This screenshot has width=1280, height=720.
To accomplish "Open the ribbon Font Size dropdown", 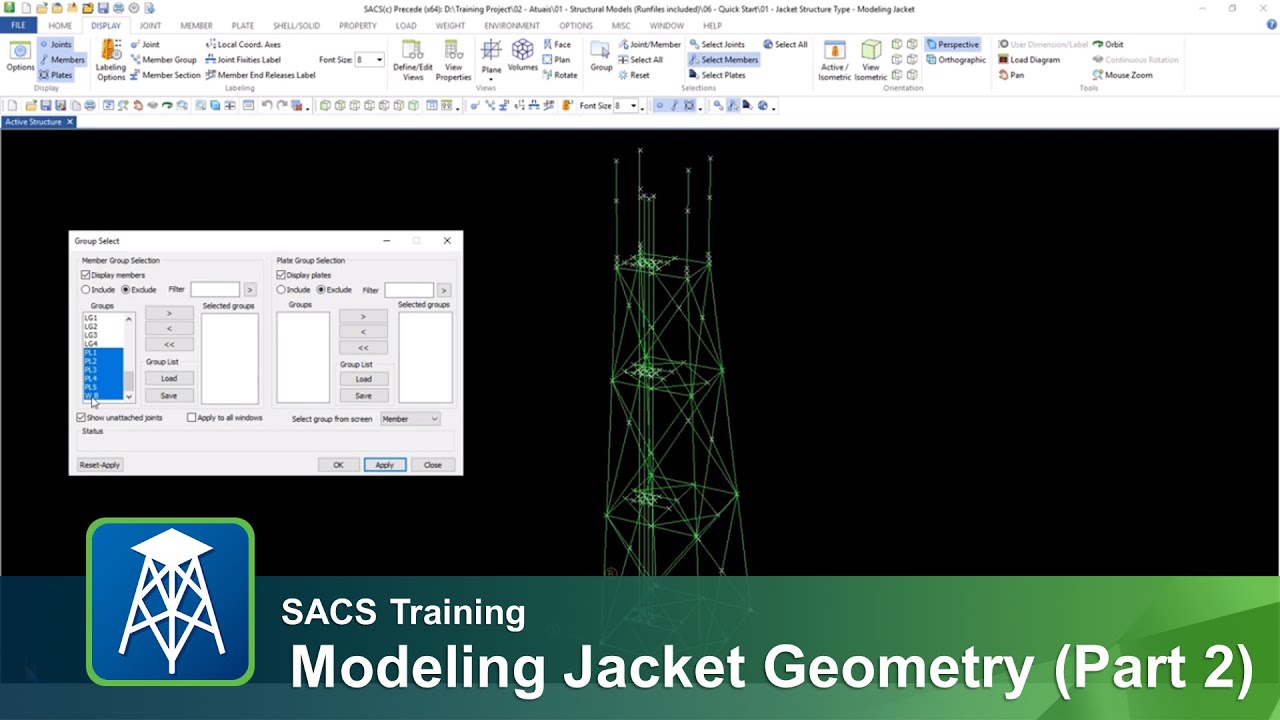I will point(379,60).
